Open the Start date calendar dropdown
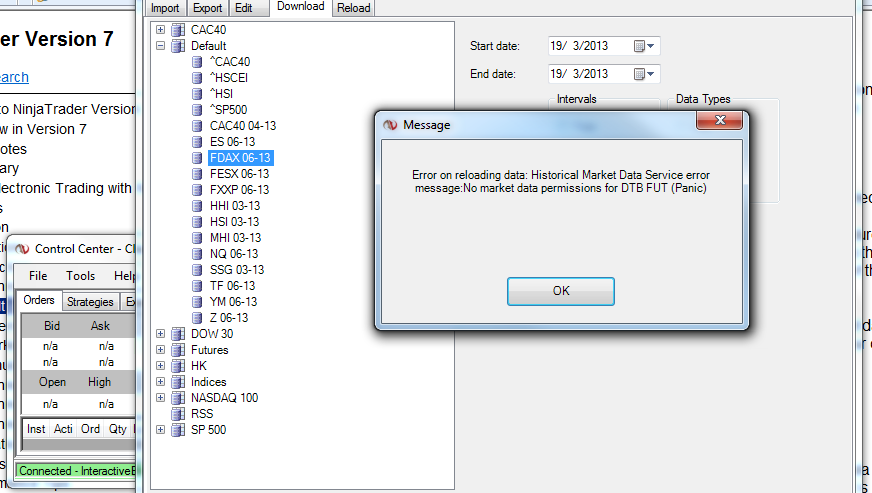 click(x=645, y=46)
